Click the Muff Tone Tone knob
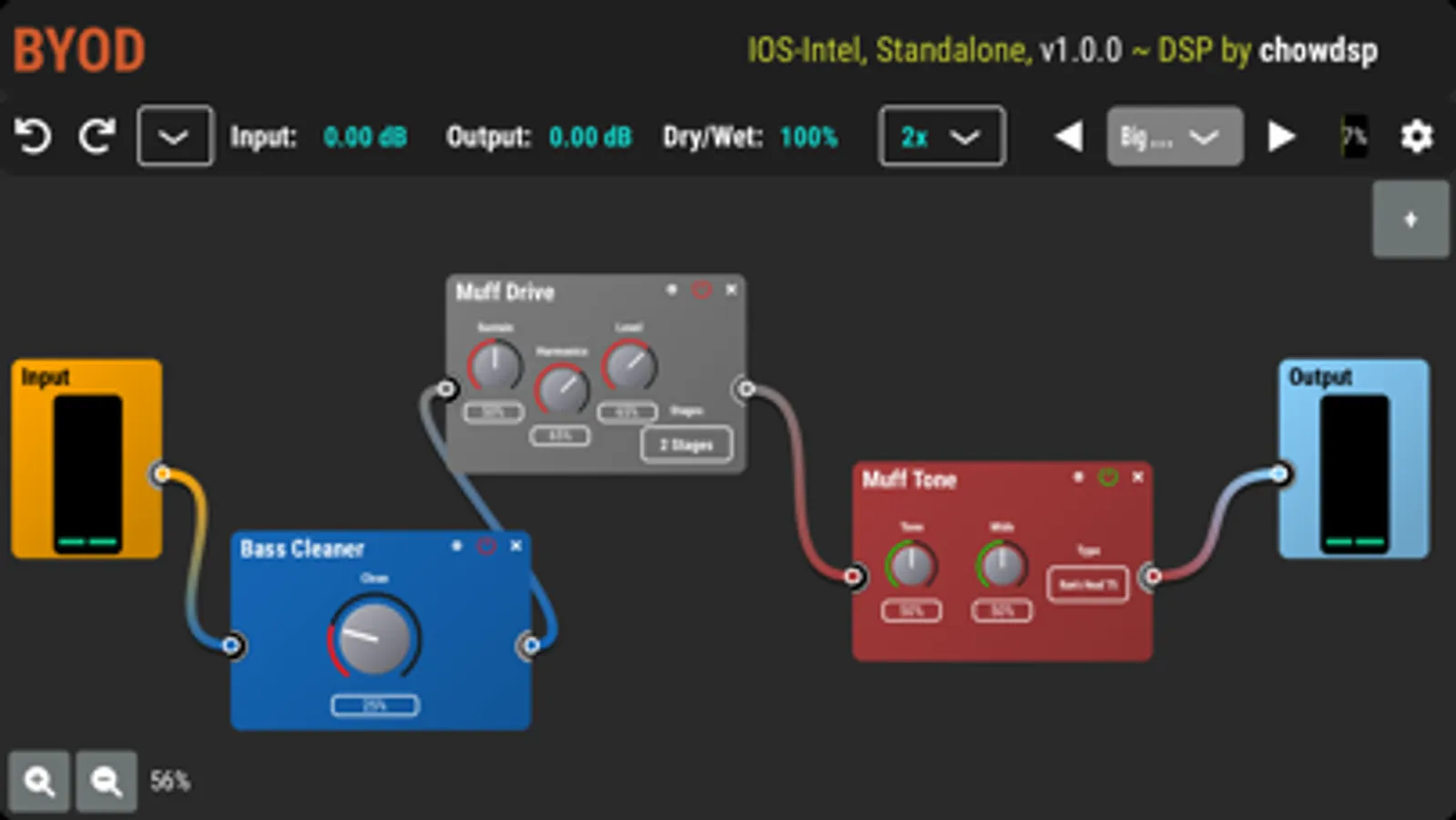The width and height of the screenshot is (1456, 820). 911,565
